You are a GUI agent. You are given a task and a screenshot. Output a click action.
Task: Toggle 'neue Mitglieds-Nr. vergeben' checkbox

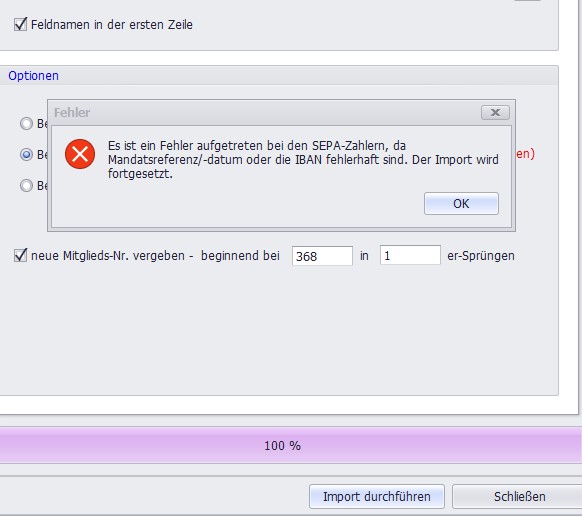[20, 255]
